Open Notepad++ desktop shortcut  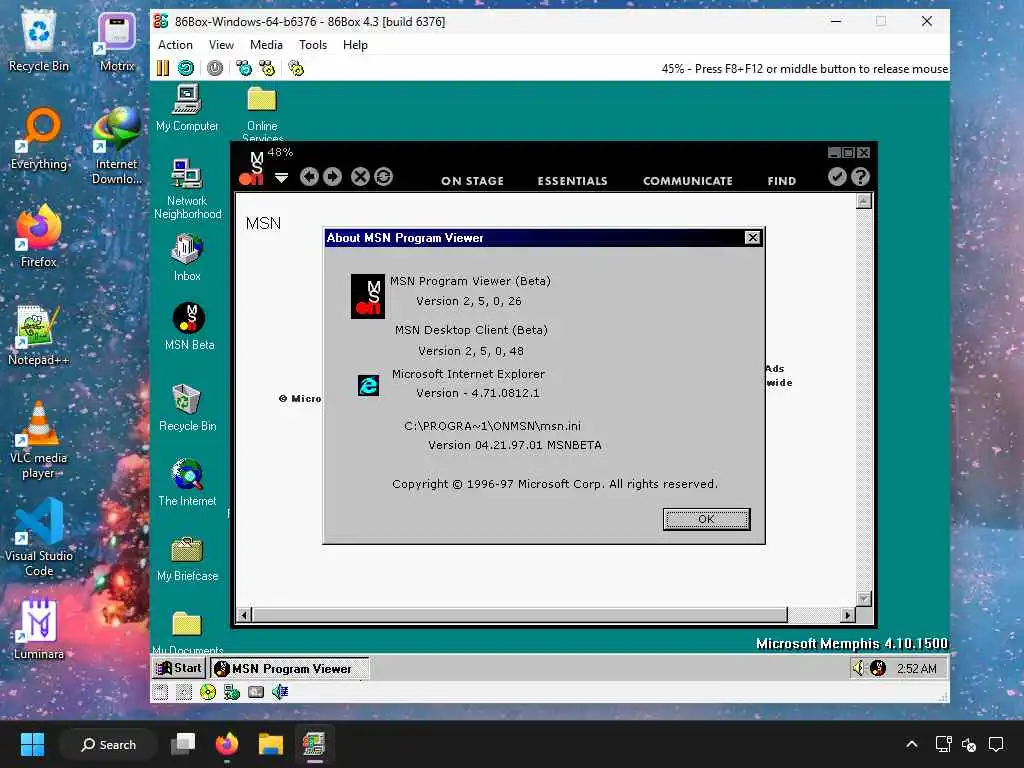(x=39, y=334)
